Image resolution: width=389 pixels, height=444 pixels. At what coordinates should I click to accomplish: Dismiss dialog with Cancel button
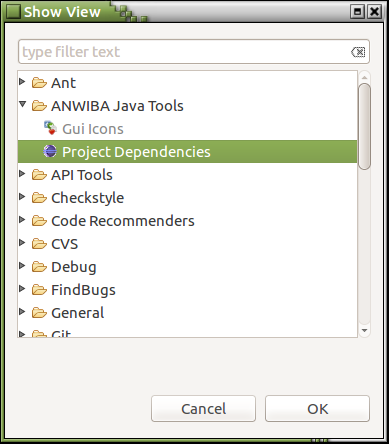point(203,409)
